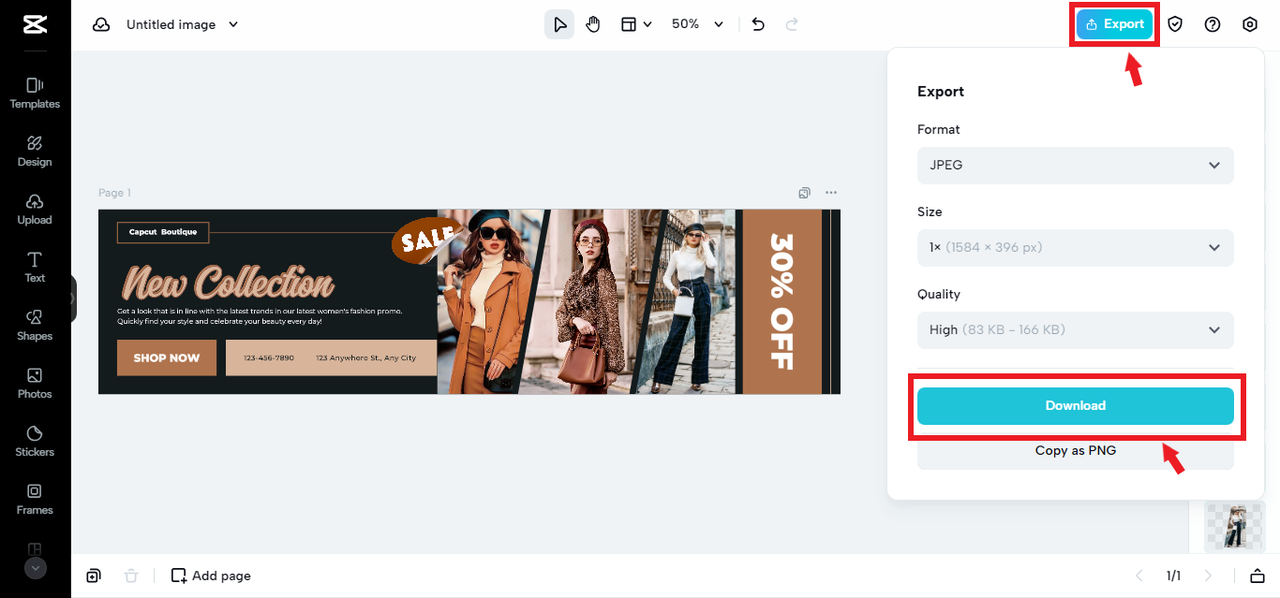Click the Copy as PNG button
The height and width of the screenshot is (598, 1280).
click(x=1075, y=451)
